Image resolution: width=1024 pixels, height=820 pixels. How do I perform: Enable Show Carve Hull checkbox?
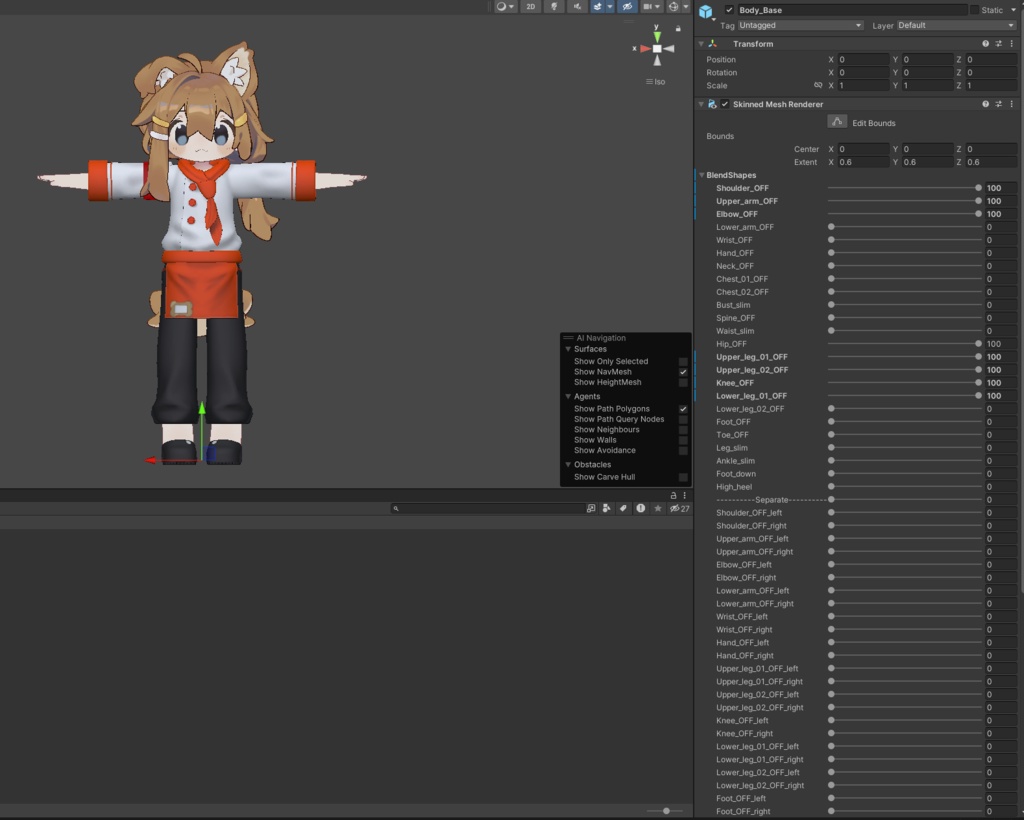click(683, 477)
